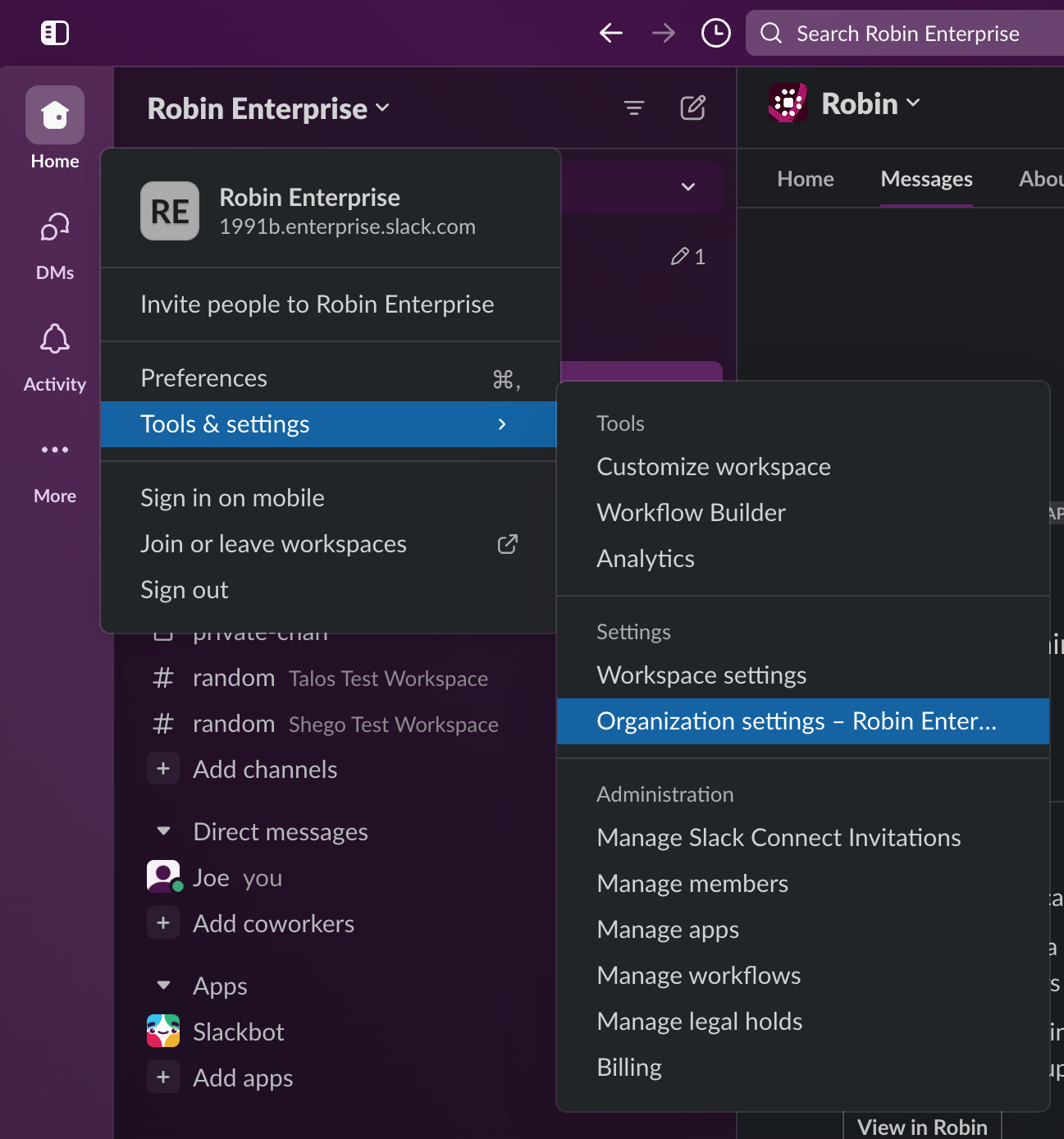Screen dimensions: 1064x1139
Task: Open the DMs section from the sidebar
Action: (x=54, y=227)
